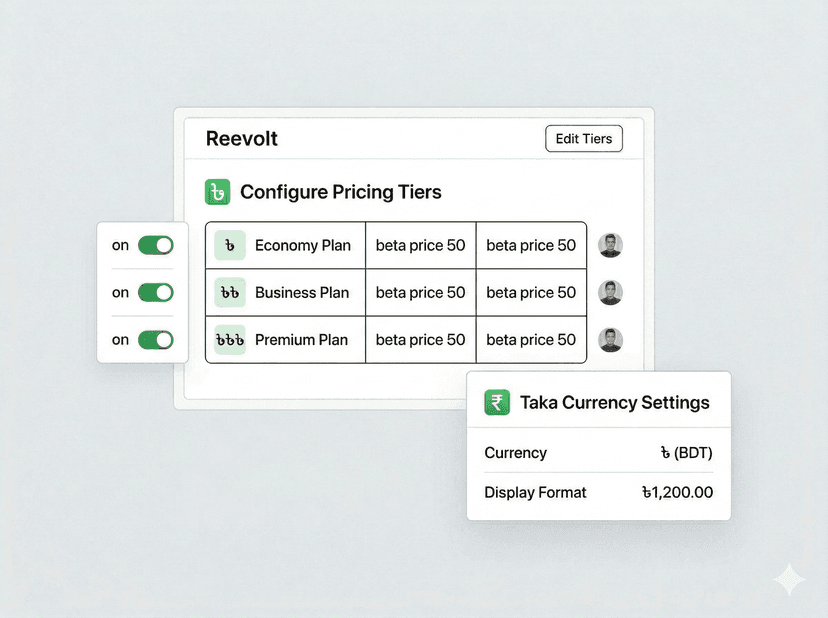Screen dimensions: 828x618
Task: Select the double taka icon for Business Plan
Action: (230, 292)
